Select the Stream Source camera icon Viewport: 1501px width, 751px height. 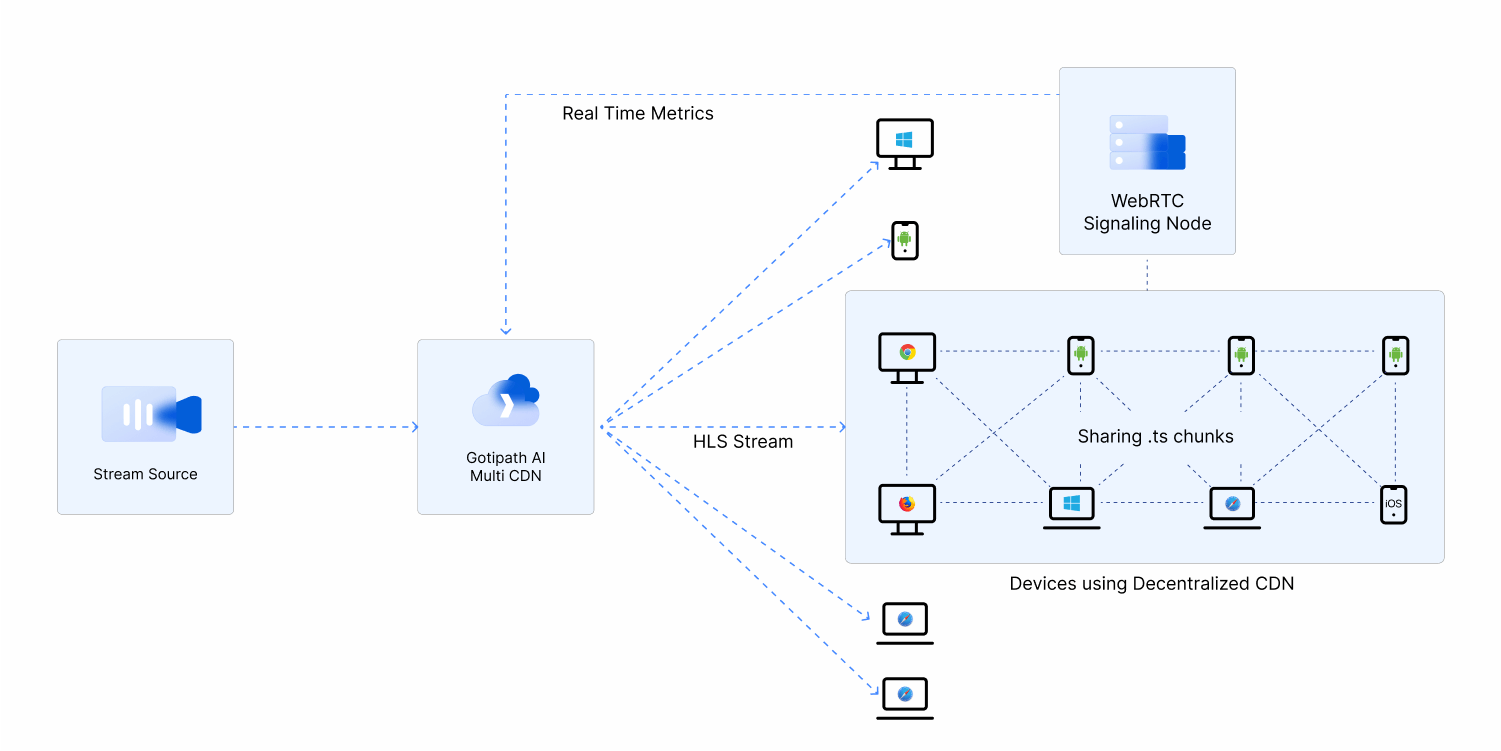pyautogui.click(x=145, y=413)
